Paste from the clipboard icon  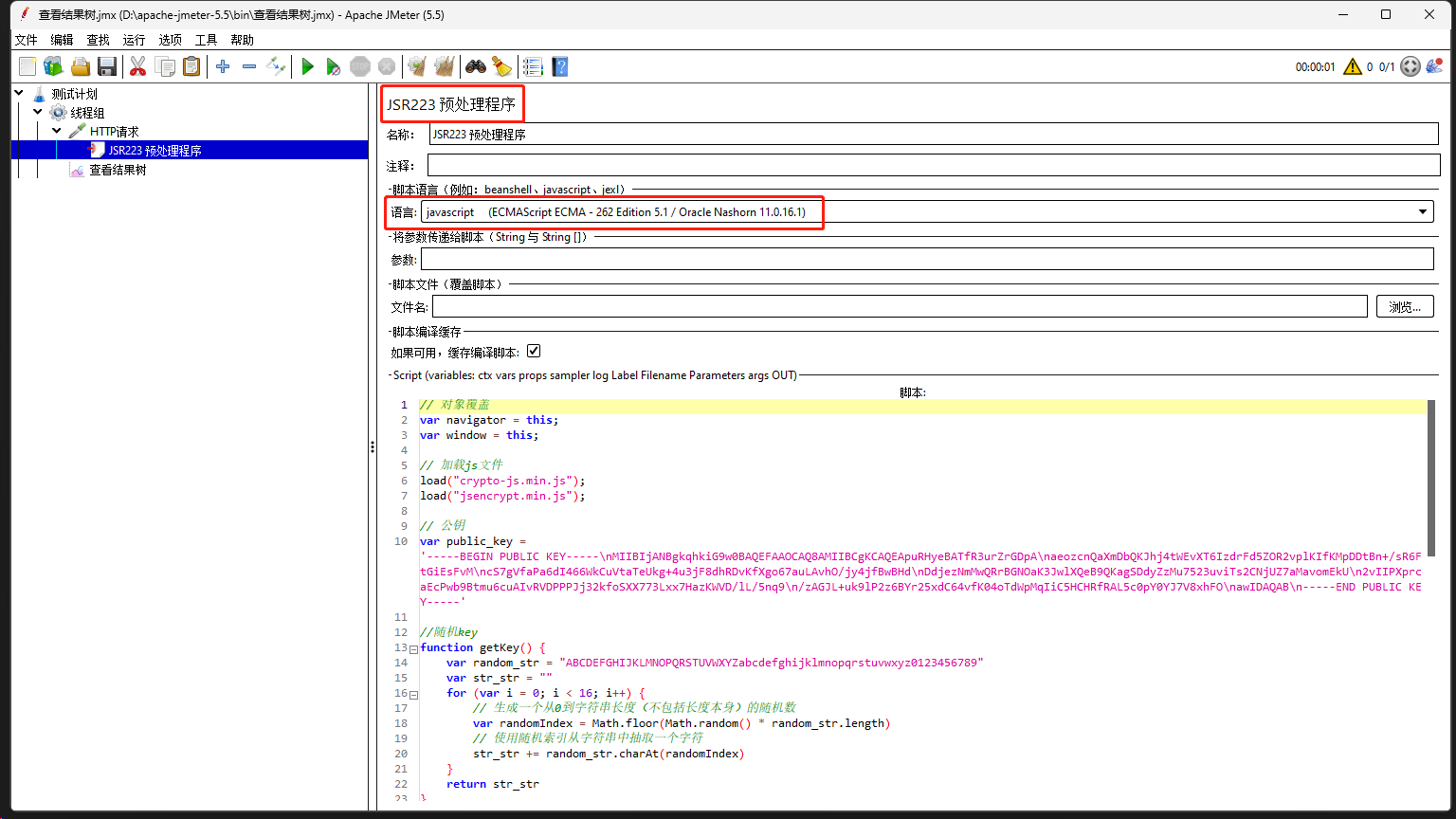tap(191, 66)
